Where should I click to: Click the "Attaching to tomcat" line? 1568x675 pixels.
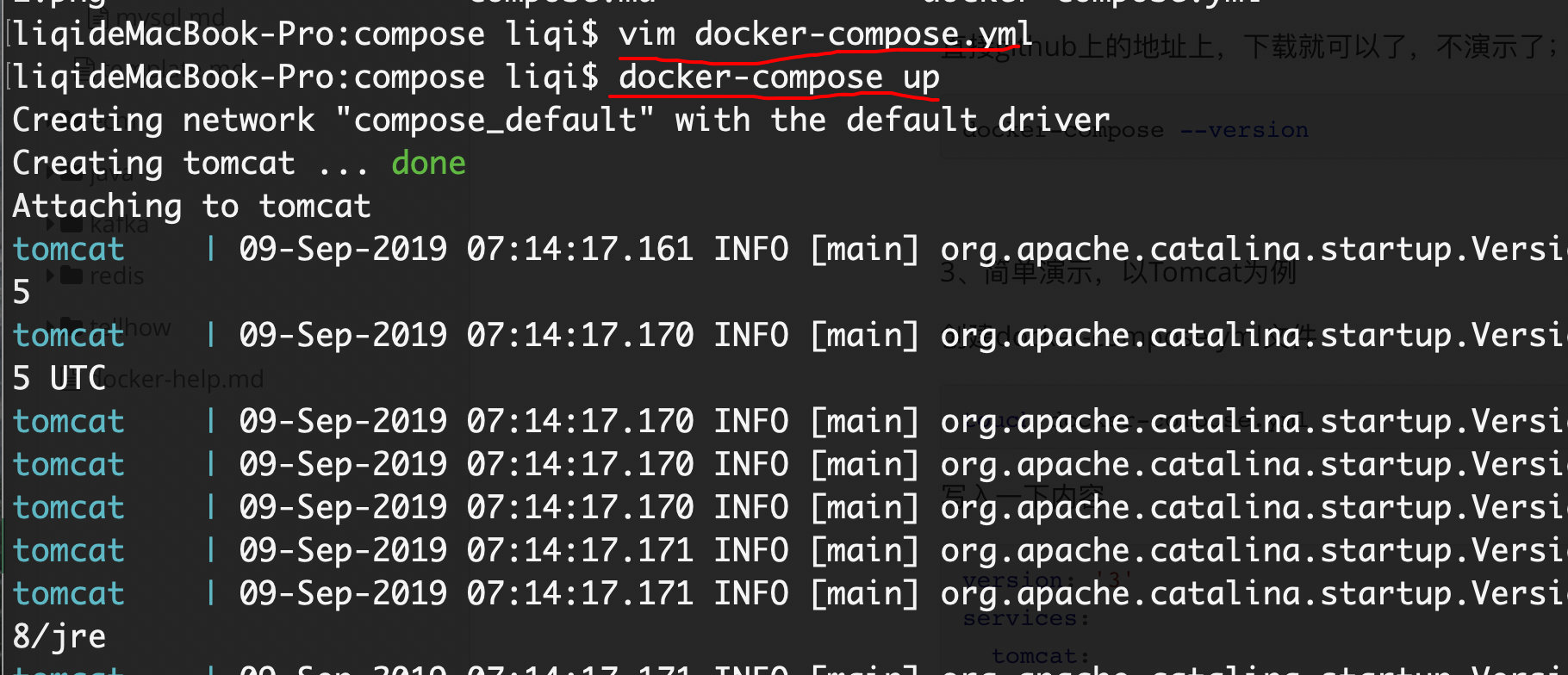pos(191,206)
